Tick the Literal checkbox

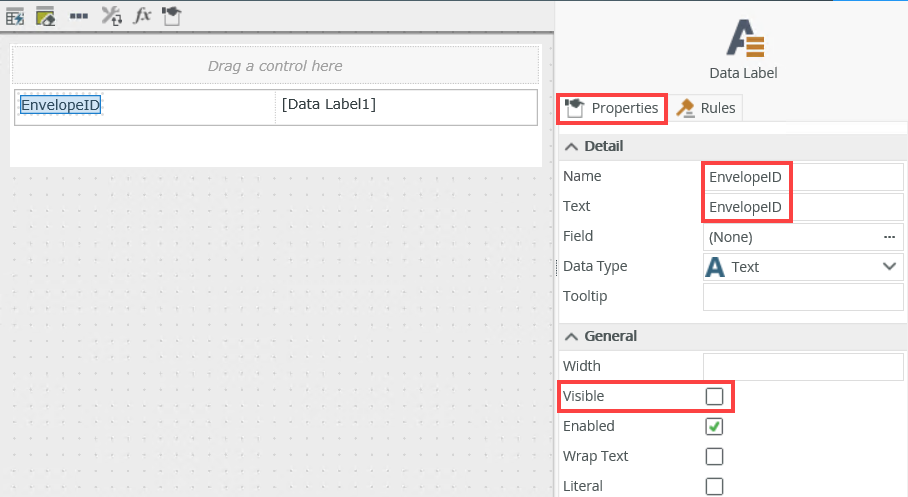(714, 486)
